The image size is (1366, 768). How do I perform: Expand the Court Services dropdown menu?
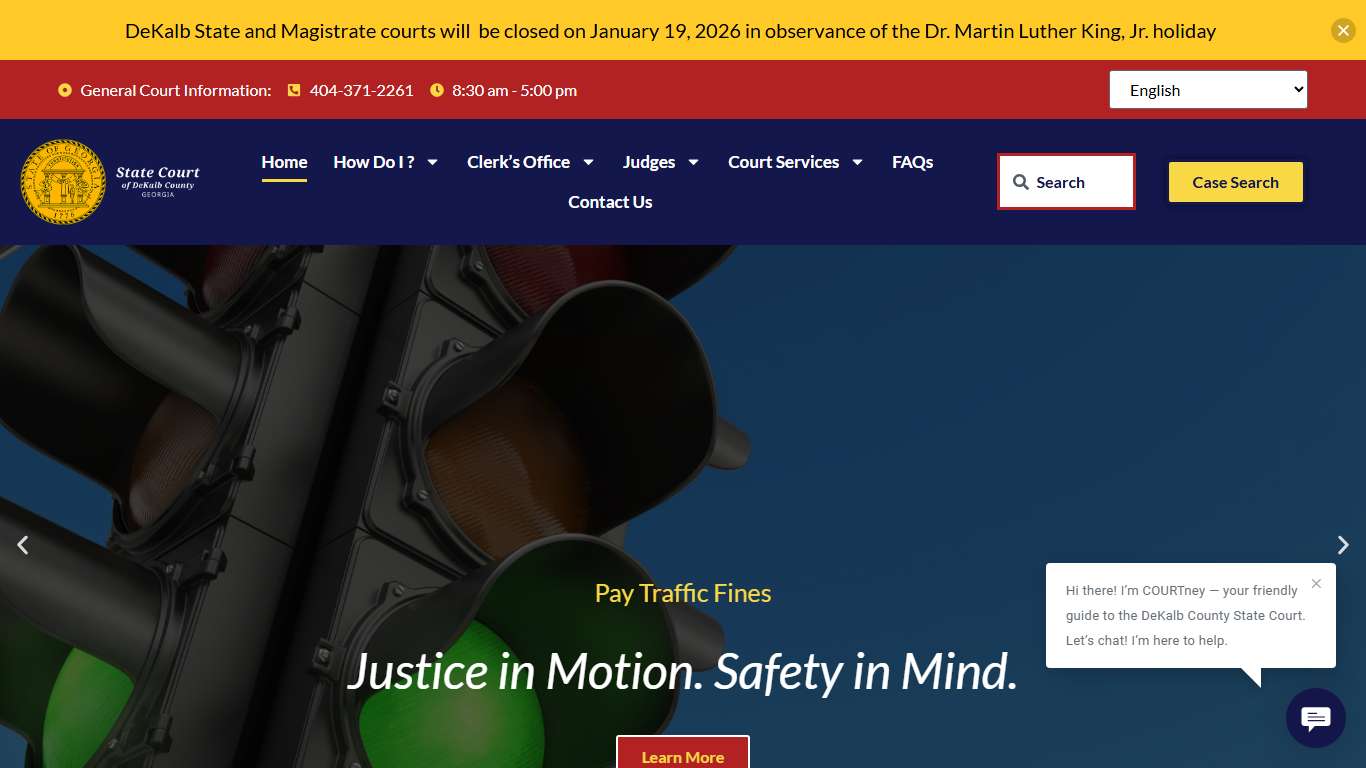(795, 162)
